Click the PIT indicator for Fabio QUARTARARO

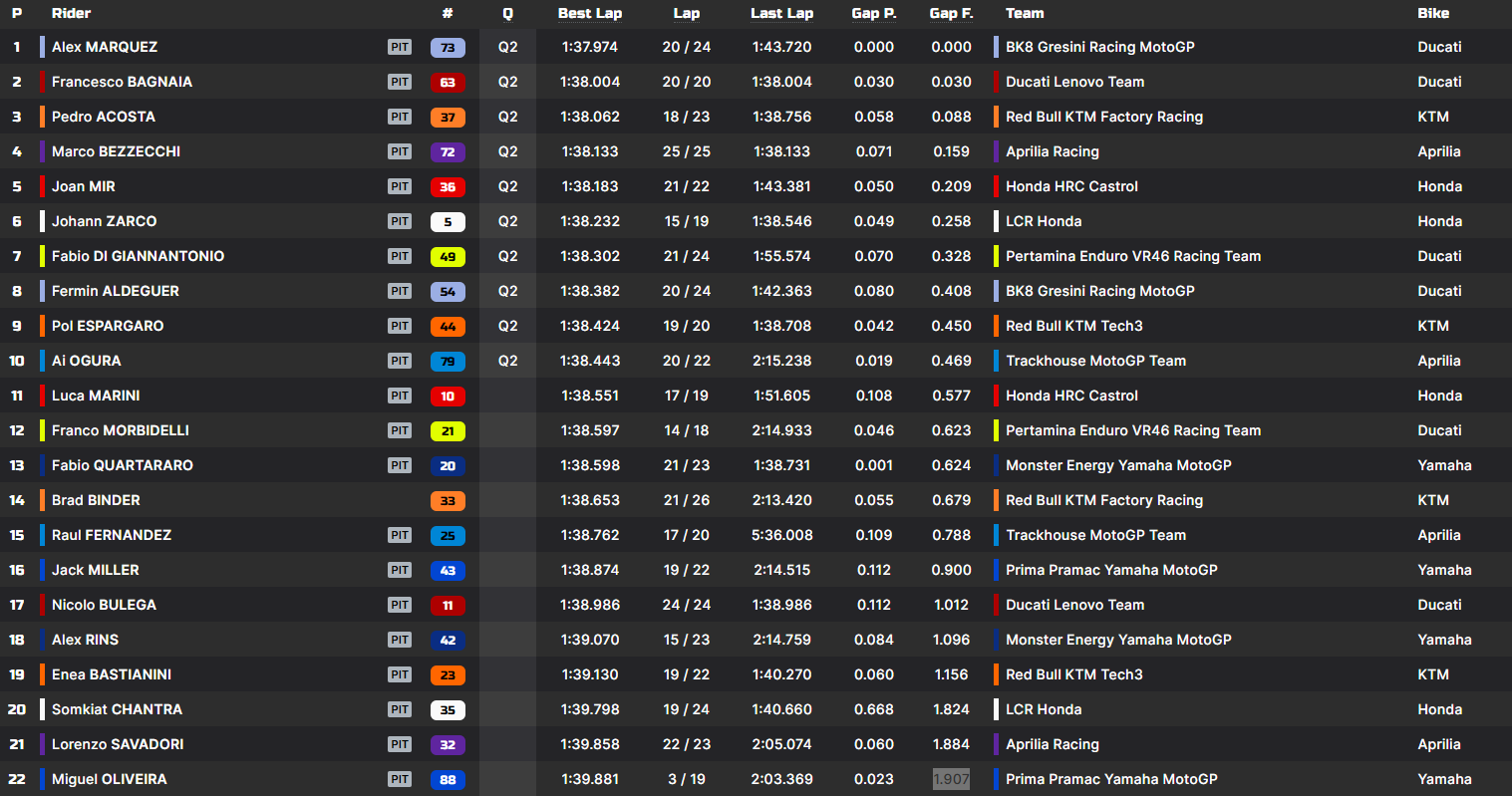click(400, 465)
